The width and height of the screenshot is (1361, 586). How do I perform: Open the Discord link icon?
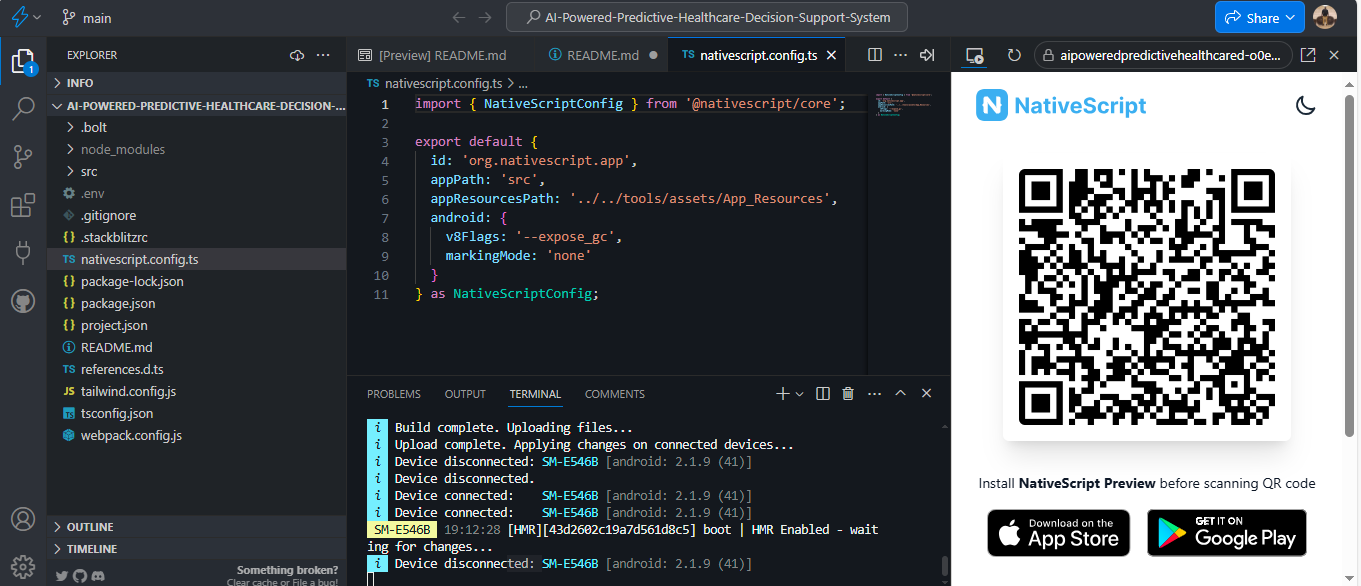[x=98, y=576]
